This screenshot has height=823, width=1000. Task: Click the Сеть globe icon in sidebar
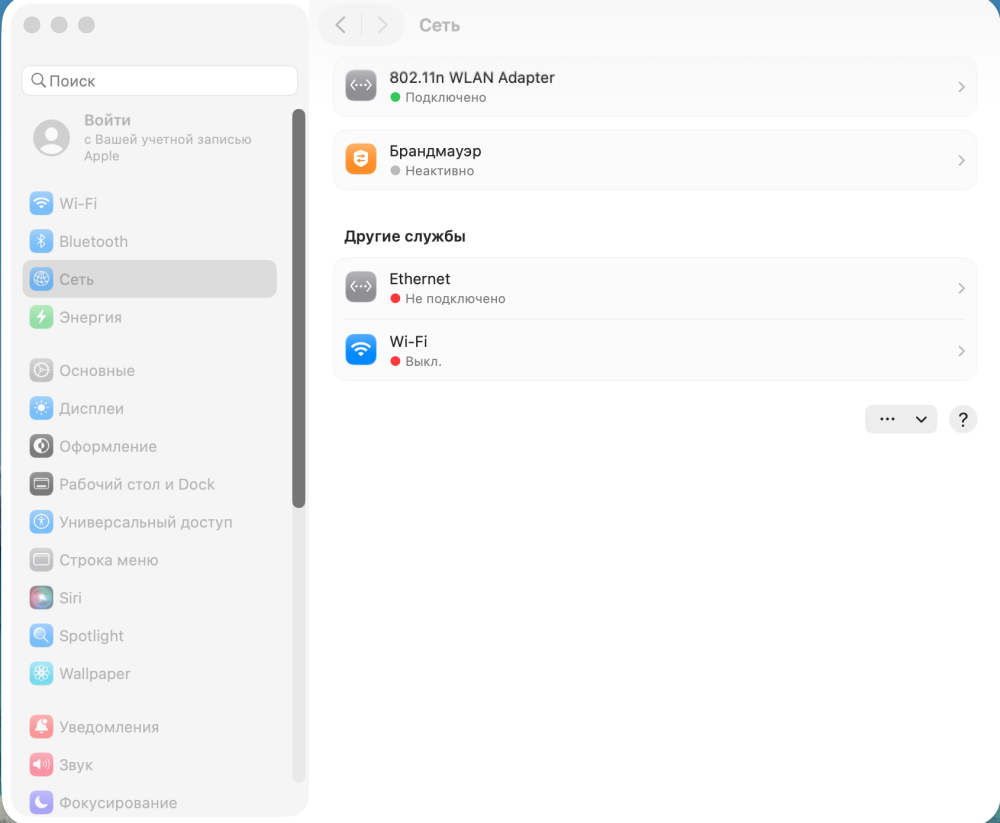click(x=41, y=279)
